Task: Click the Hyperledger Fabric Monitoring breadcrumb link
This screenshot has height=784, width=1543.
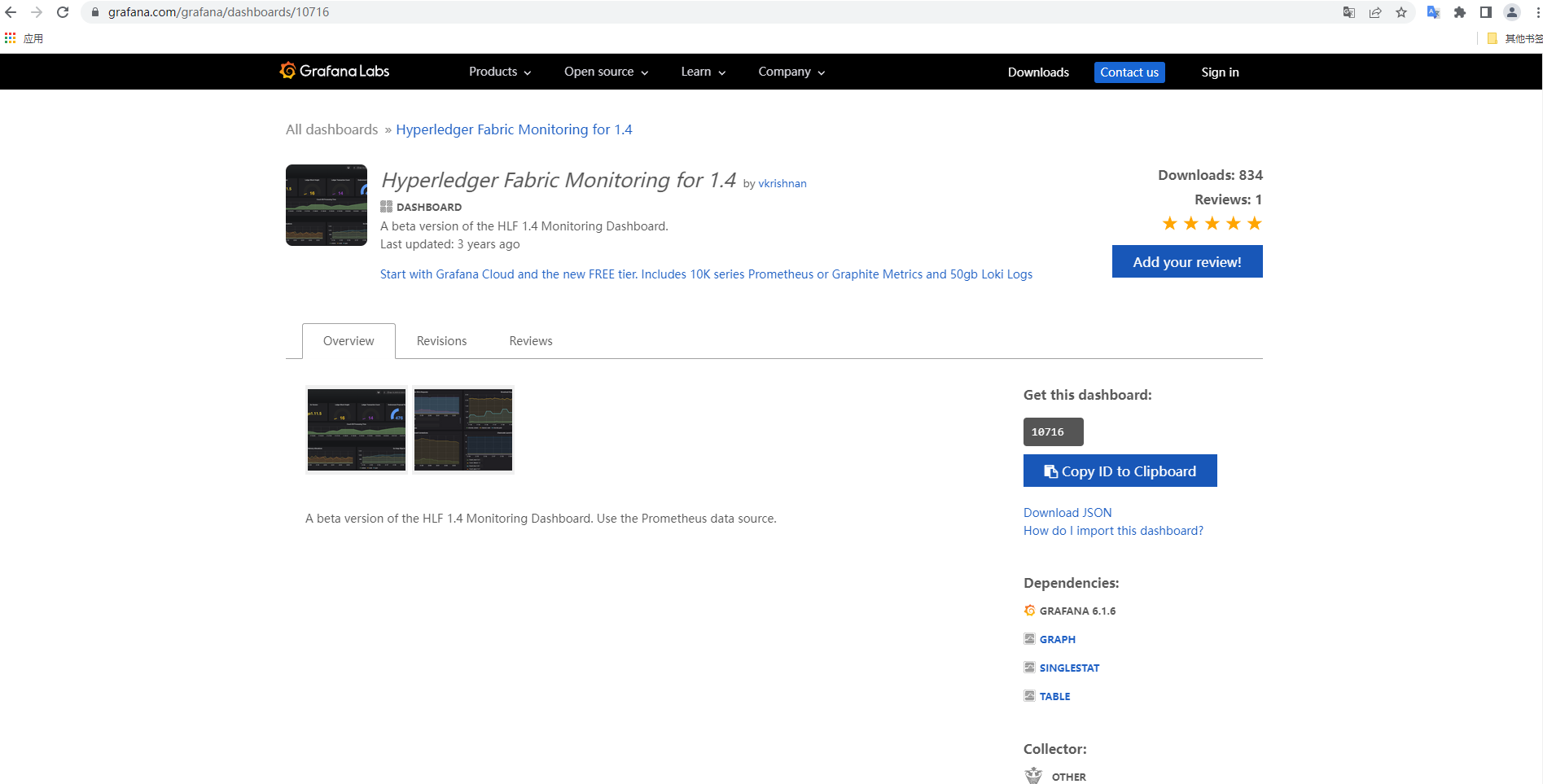Action: (x=514, y=129)
